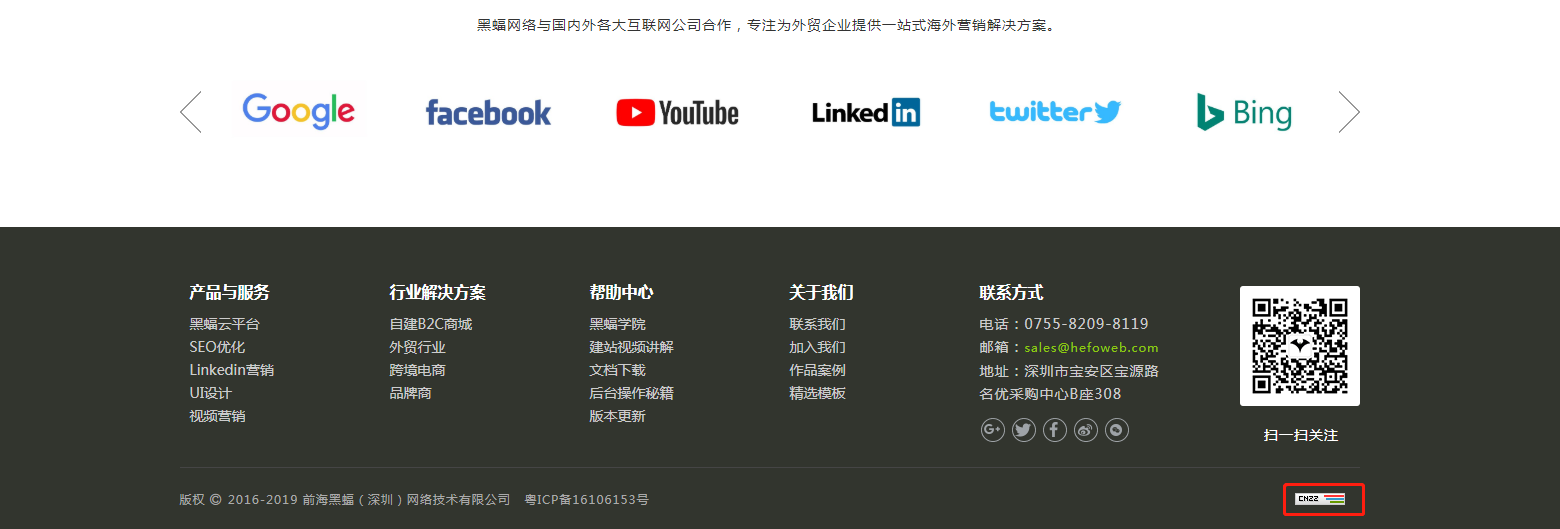
Task: Go to 自建B2C商城 solution page
Action: (430, 324)
